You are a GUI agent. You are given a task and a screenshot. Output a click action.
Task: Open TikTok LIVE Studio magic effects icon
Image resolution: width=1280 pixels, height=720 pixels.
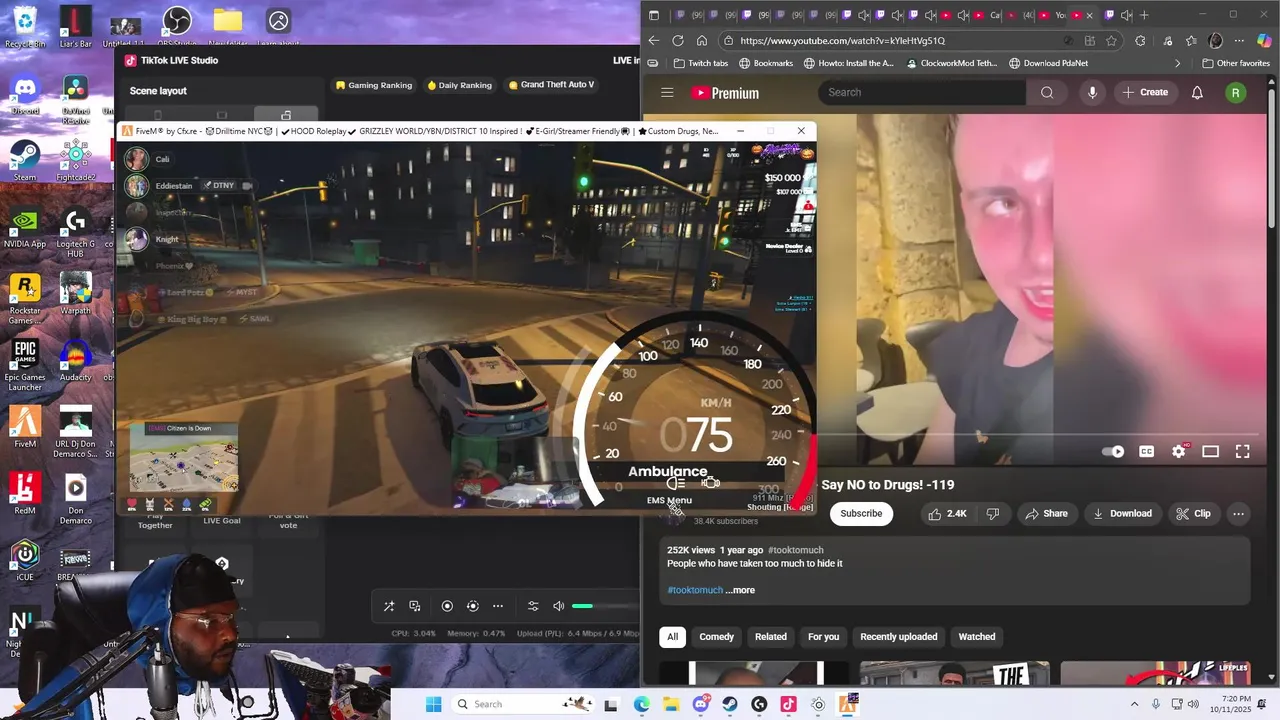pyautogui.click(x=389, y=606)
